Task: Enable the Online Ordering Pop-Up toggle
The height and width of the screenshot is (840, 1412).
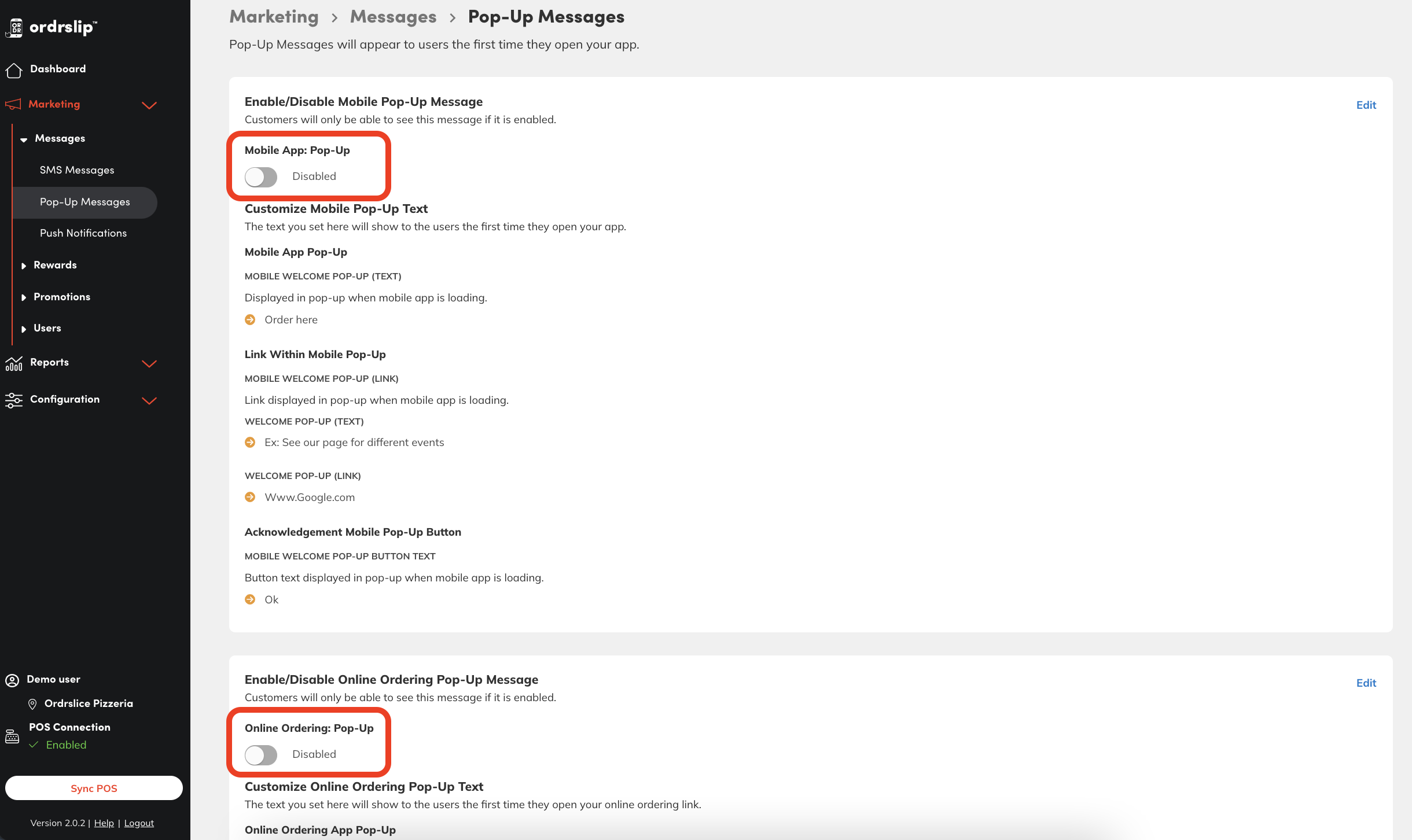Action: click(261, 755)
